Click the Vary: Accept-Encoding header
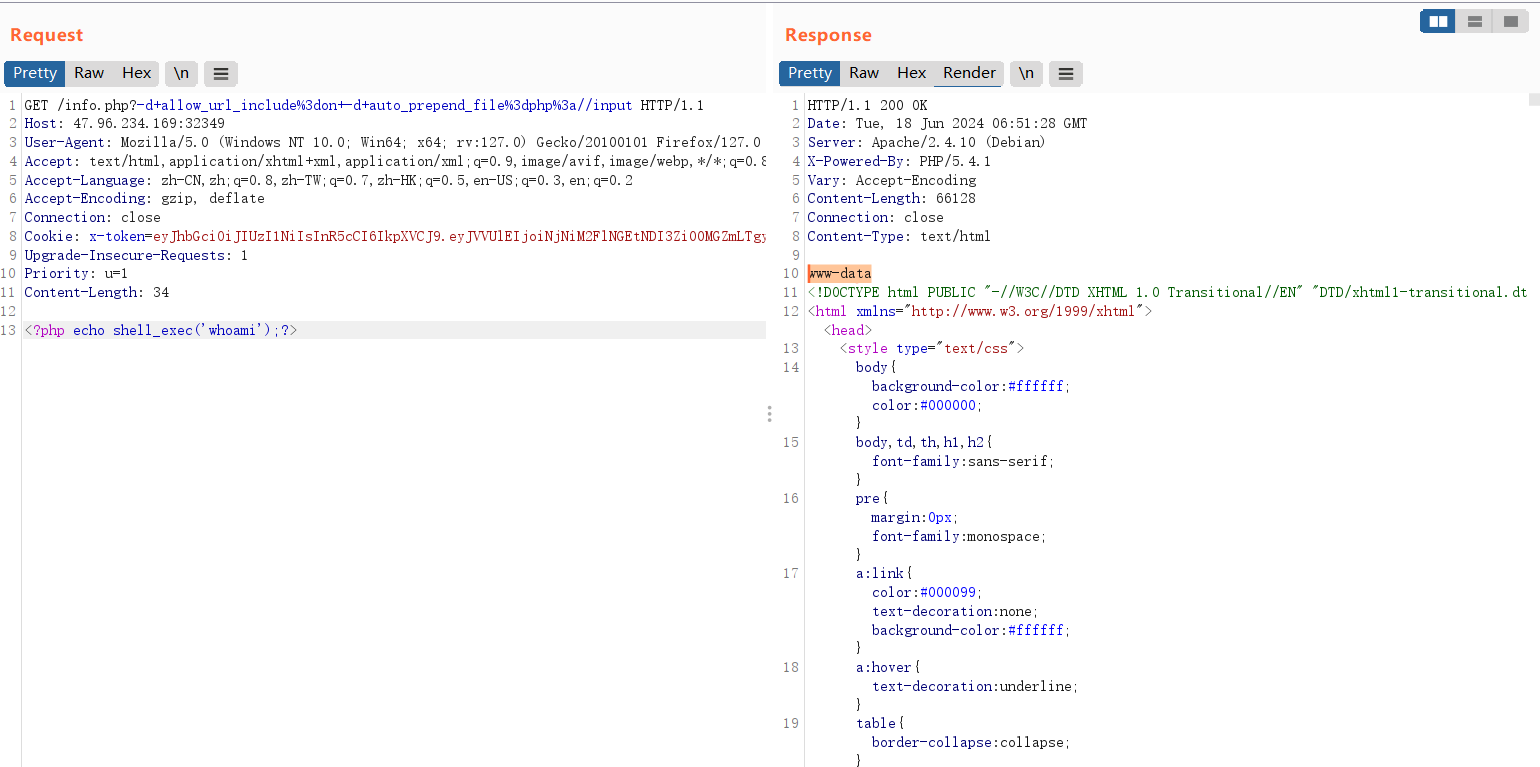This screenshot has height=767, width=1540. pos(891,180)
